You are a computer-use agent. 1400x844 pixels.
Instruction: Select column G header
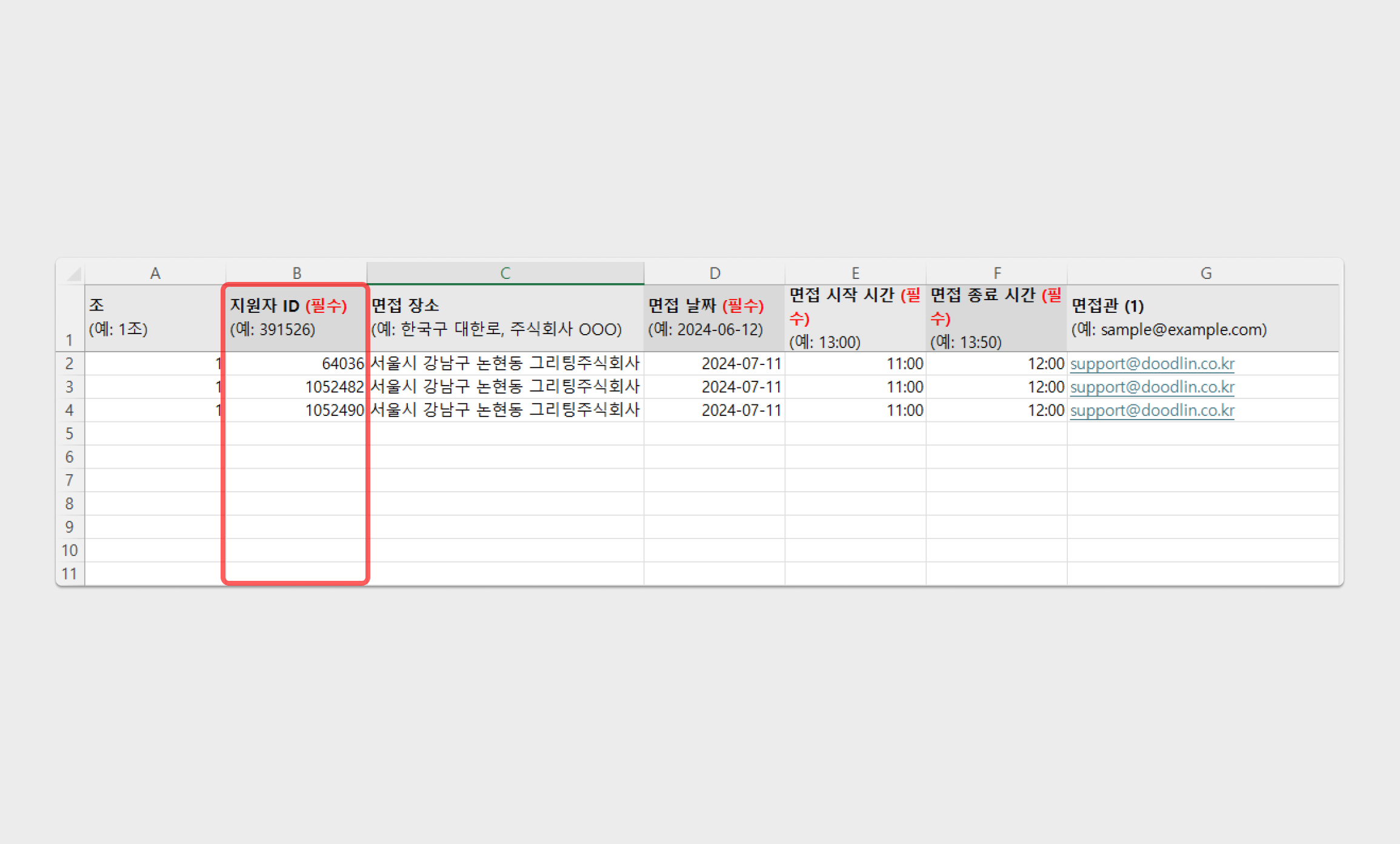pyautogui.click(x=1205, y=273)
